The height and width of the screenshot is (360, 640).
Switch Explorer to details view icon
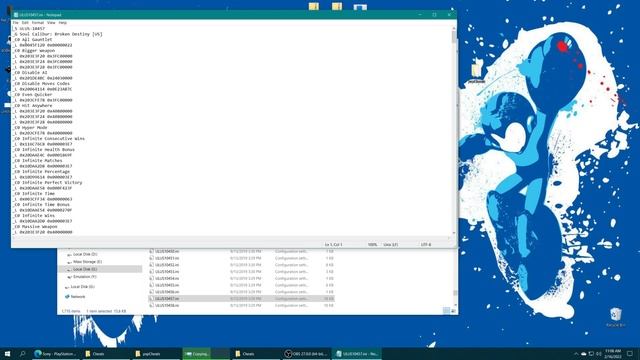(446, 311)
